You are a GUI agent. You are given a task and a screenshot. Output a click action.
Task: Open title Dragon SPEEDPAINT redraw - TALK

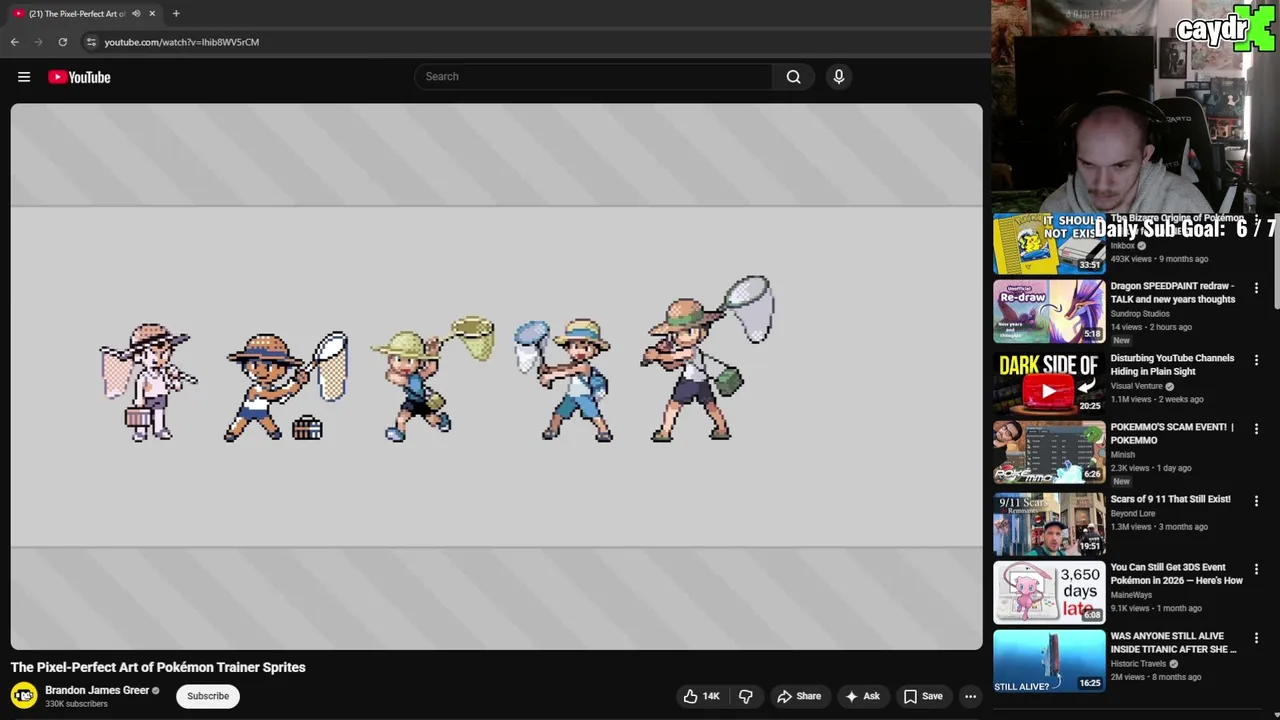point(1173,292)
